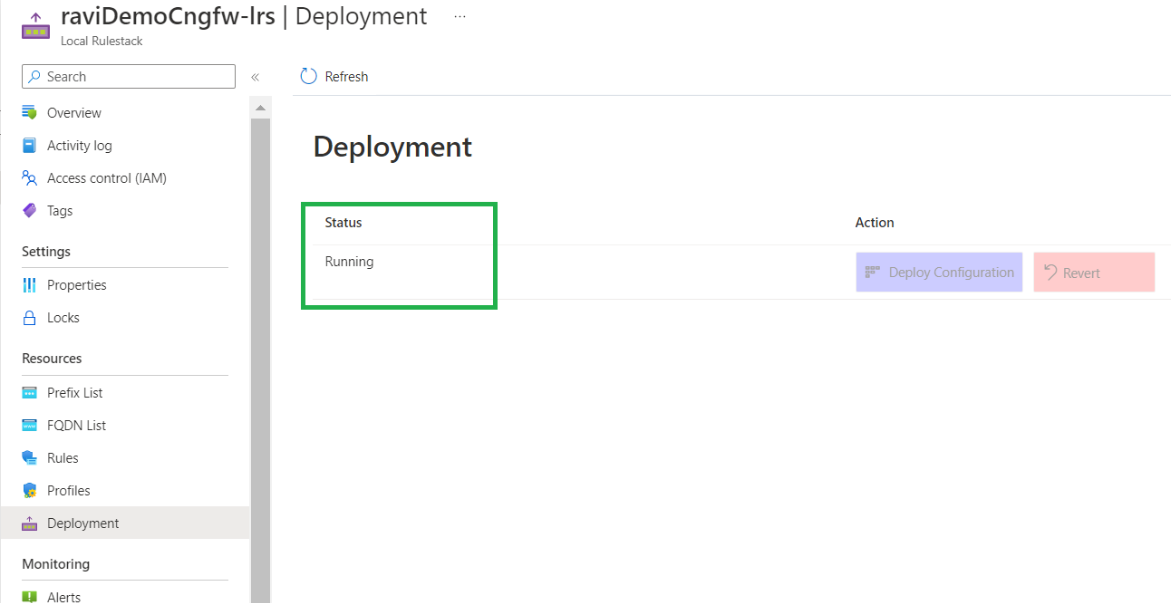
Task: Click the Activity log icon
Action: pyautogui.click(x=29, y=146)
